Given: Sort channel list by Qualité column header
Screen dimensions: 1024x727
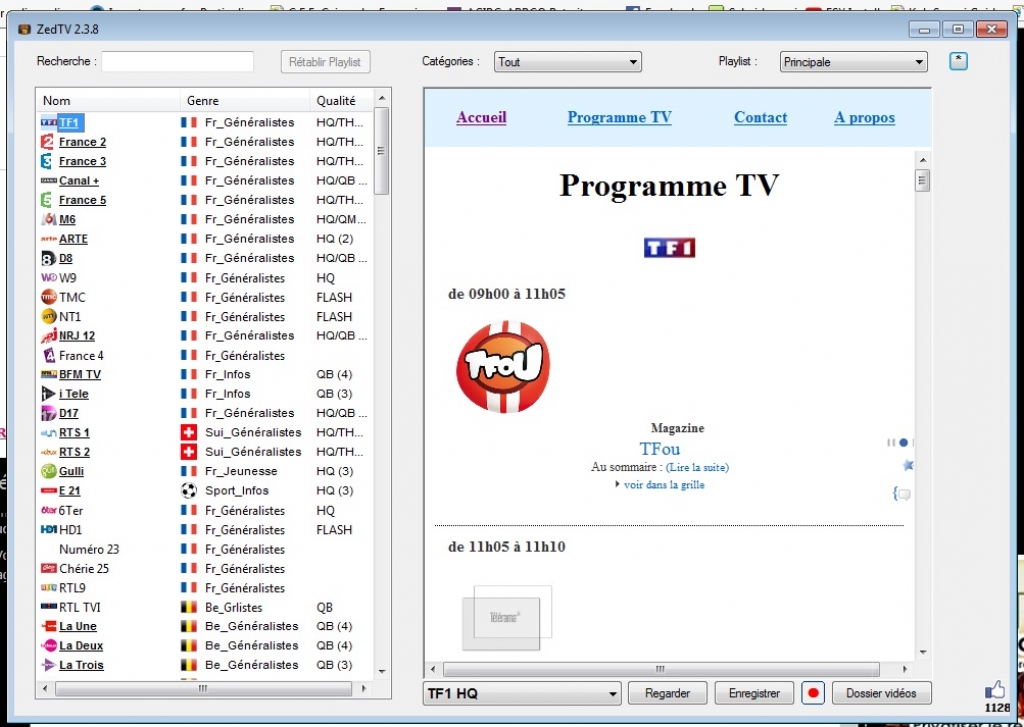Looking at the screenshot, I should pos(341,101).
